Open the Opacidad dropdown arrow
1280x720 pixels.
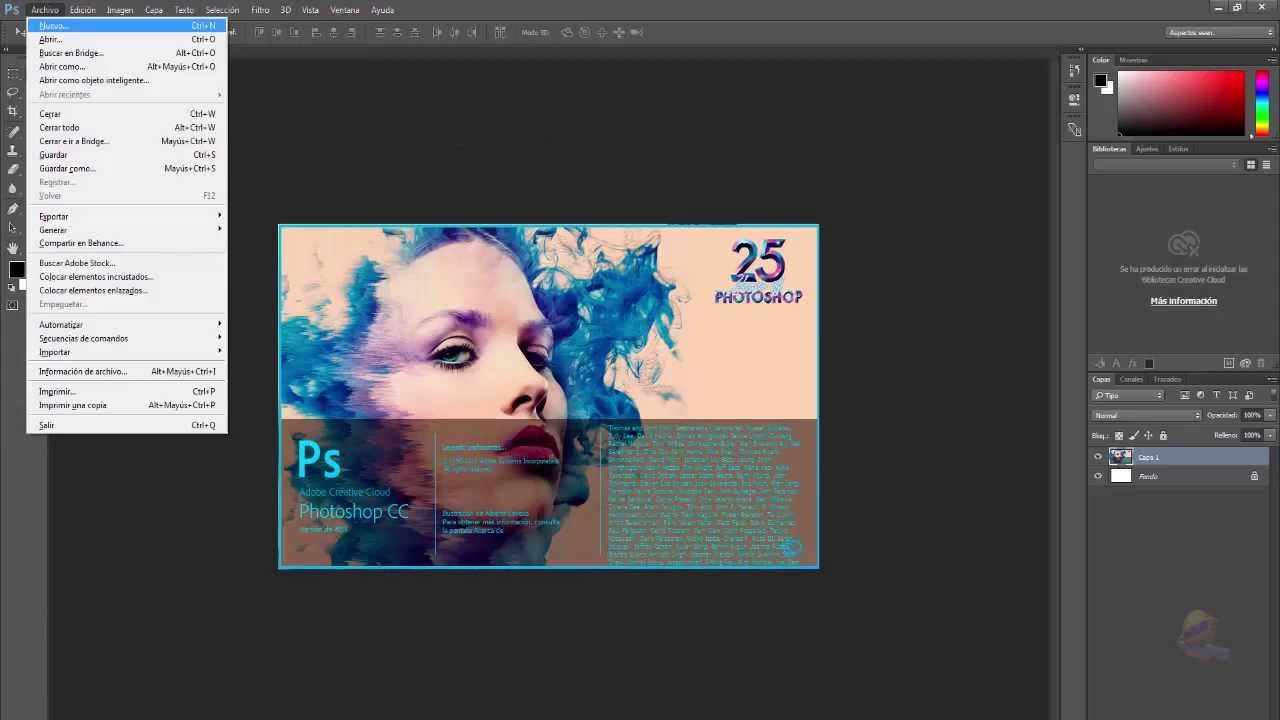(1270, 415)
